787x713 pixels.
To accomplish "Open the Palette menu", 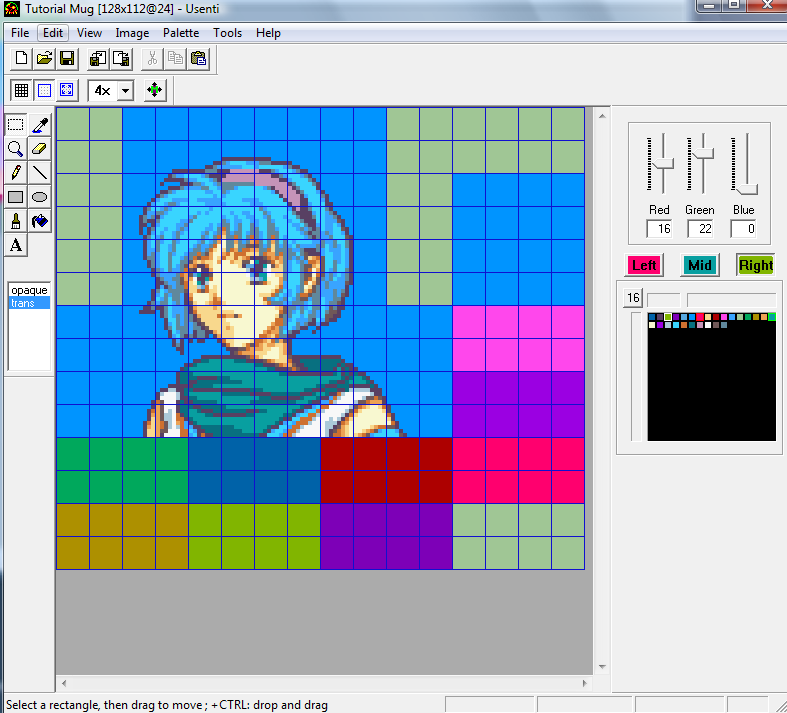I will 181,33.
